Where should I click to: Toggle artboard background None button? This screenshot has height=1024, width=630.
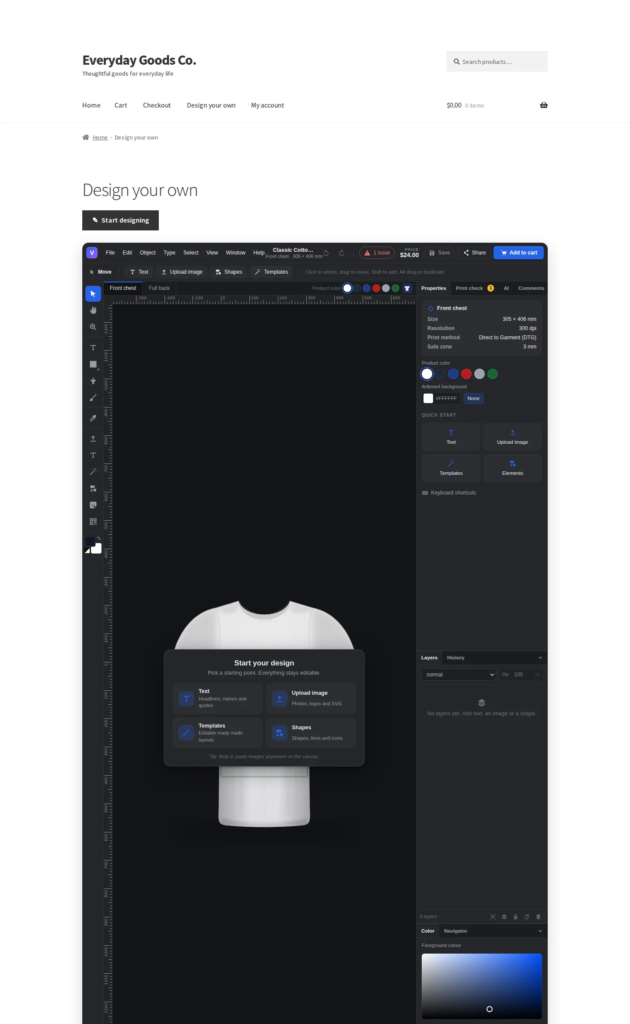(x=473, y=398)
